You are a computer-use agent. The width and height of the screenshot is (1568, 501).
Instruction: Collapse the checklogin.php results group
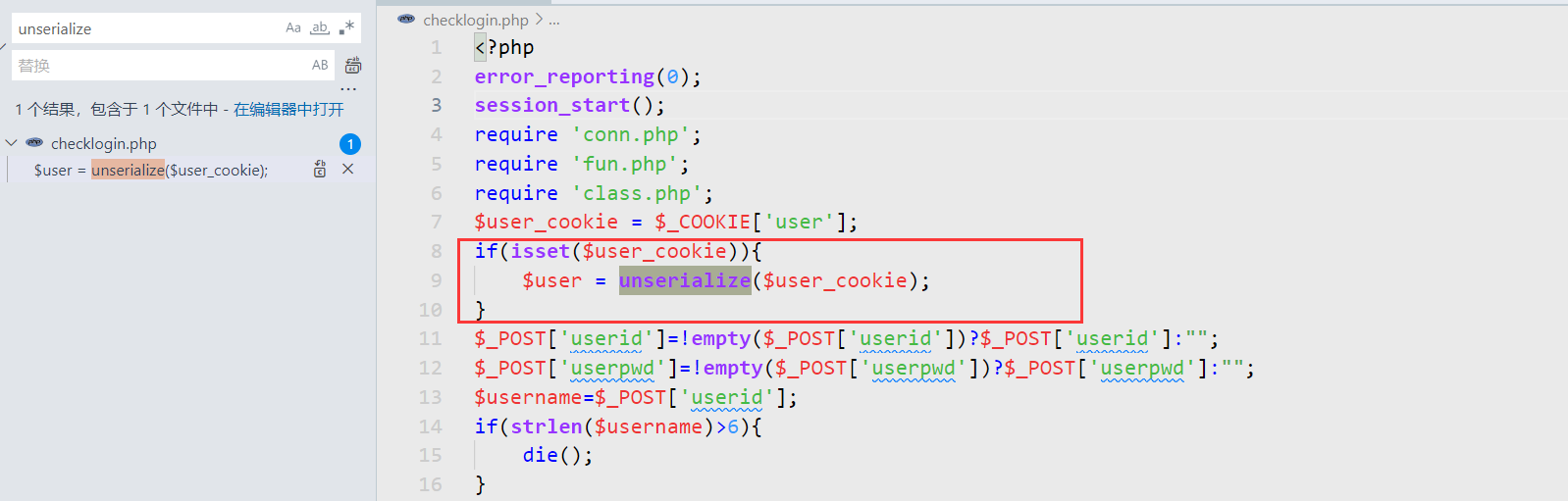coord(12,143)
